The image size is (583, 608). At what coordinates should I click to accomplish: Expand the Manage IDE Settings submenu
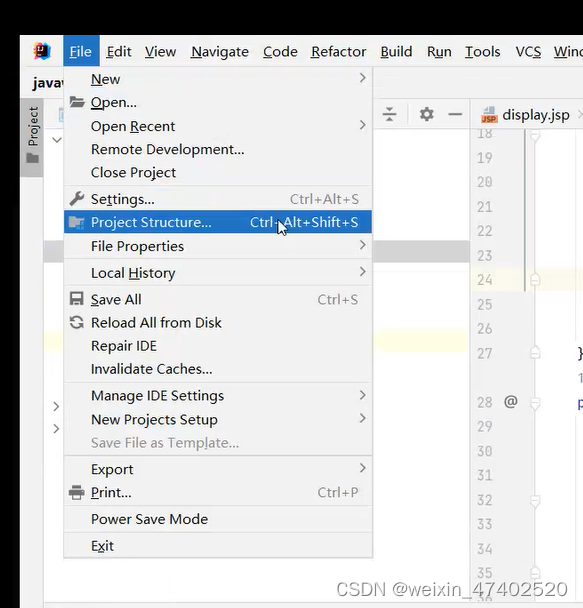tap(218, 396)
